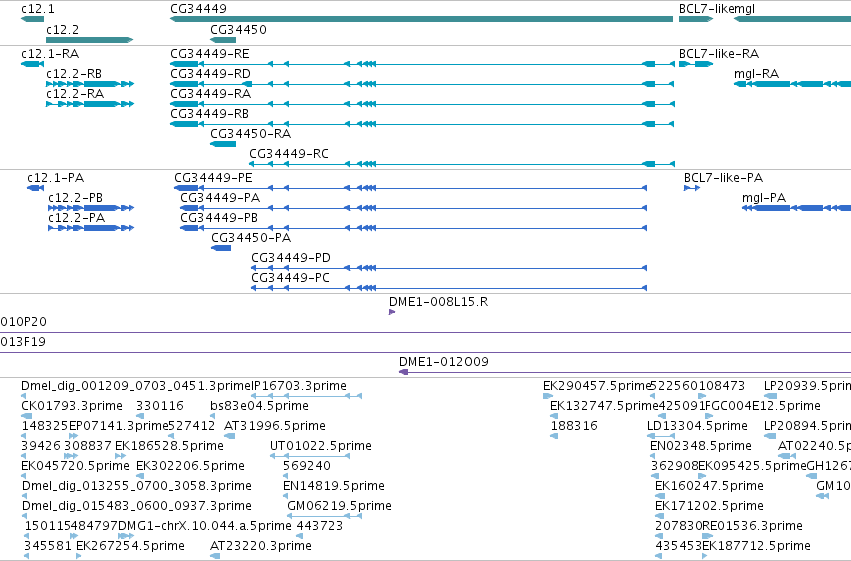Select the c12.2-RB transcript label
The height and width of the screenshot is (561, 851).
74,74
